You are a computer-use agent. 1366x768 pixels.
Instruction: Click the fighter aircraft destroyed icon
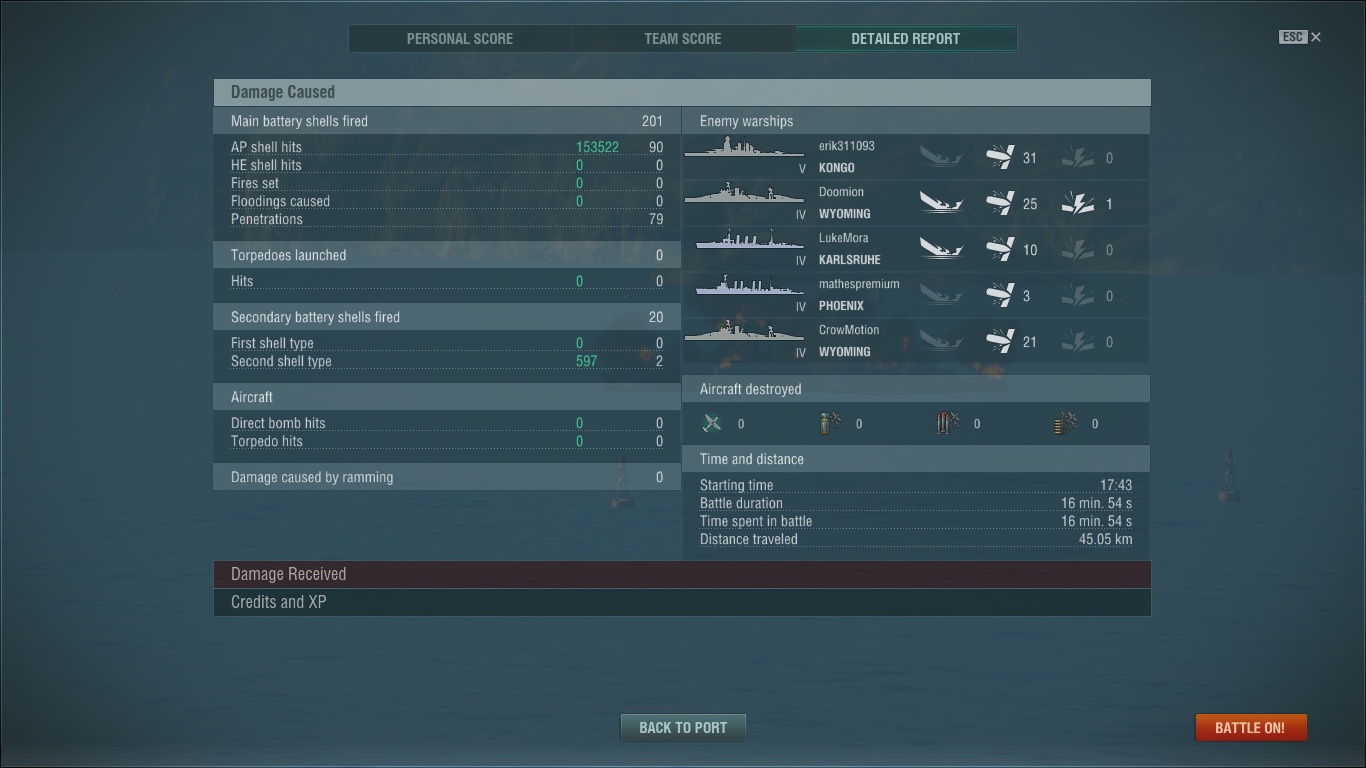pos(712,424)
